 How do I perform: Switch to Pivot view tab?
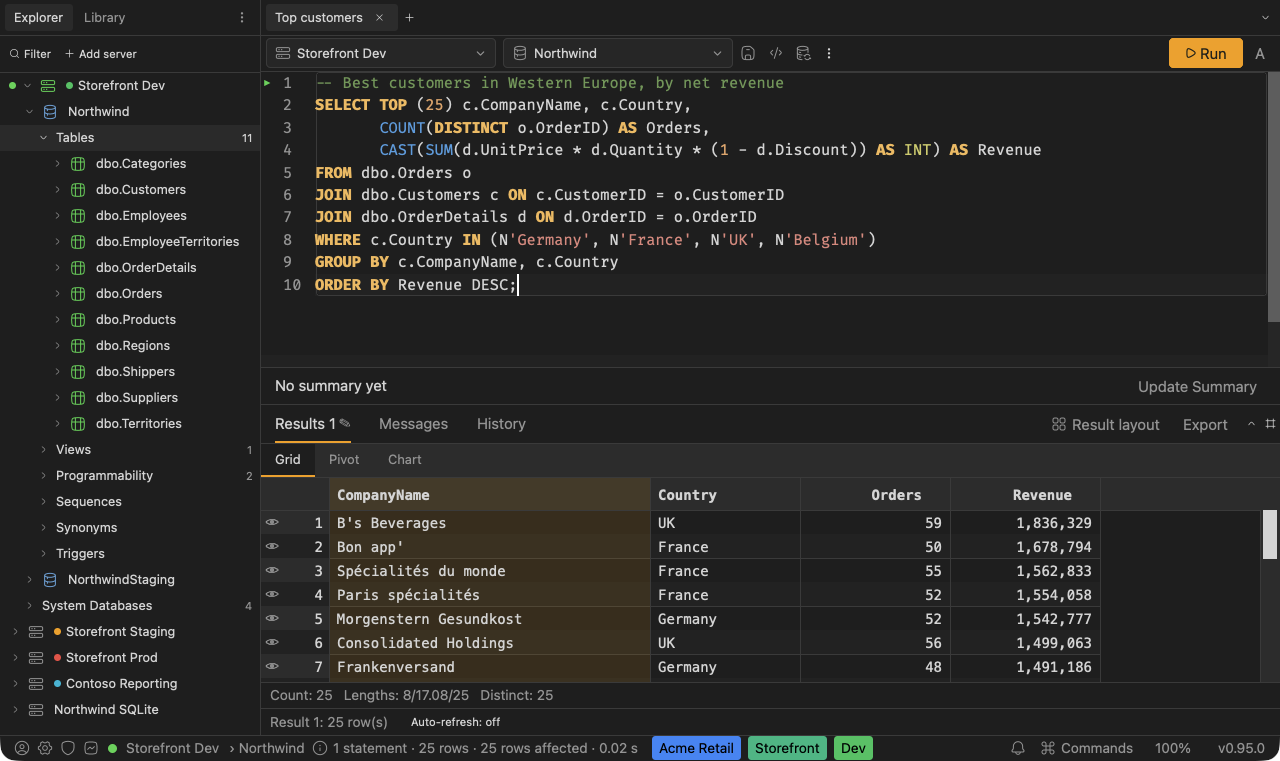(344, 459)
